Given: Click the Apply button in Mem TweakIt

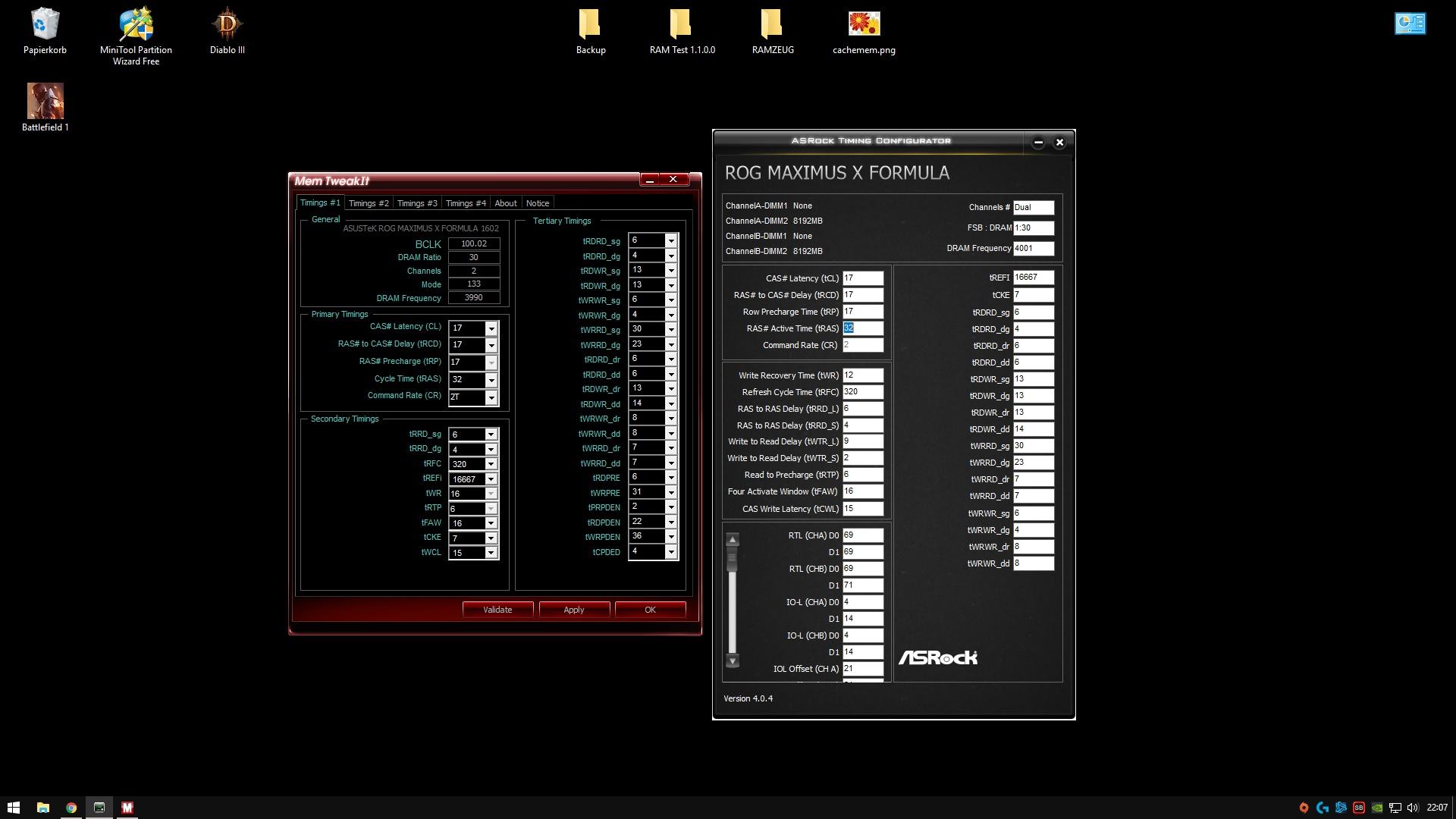Looking at the screenshot, I should [574, 610].
